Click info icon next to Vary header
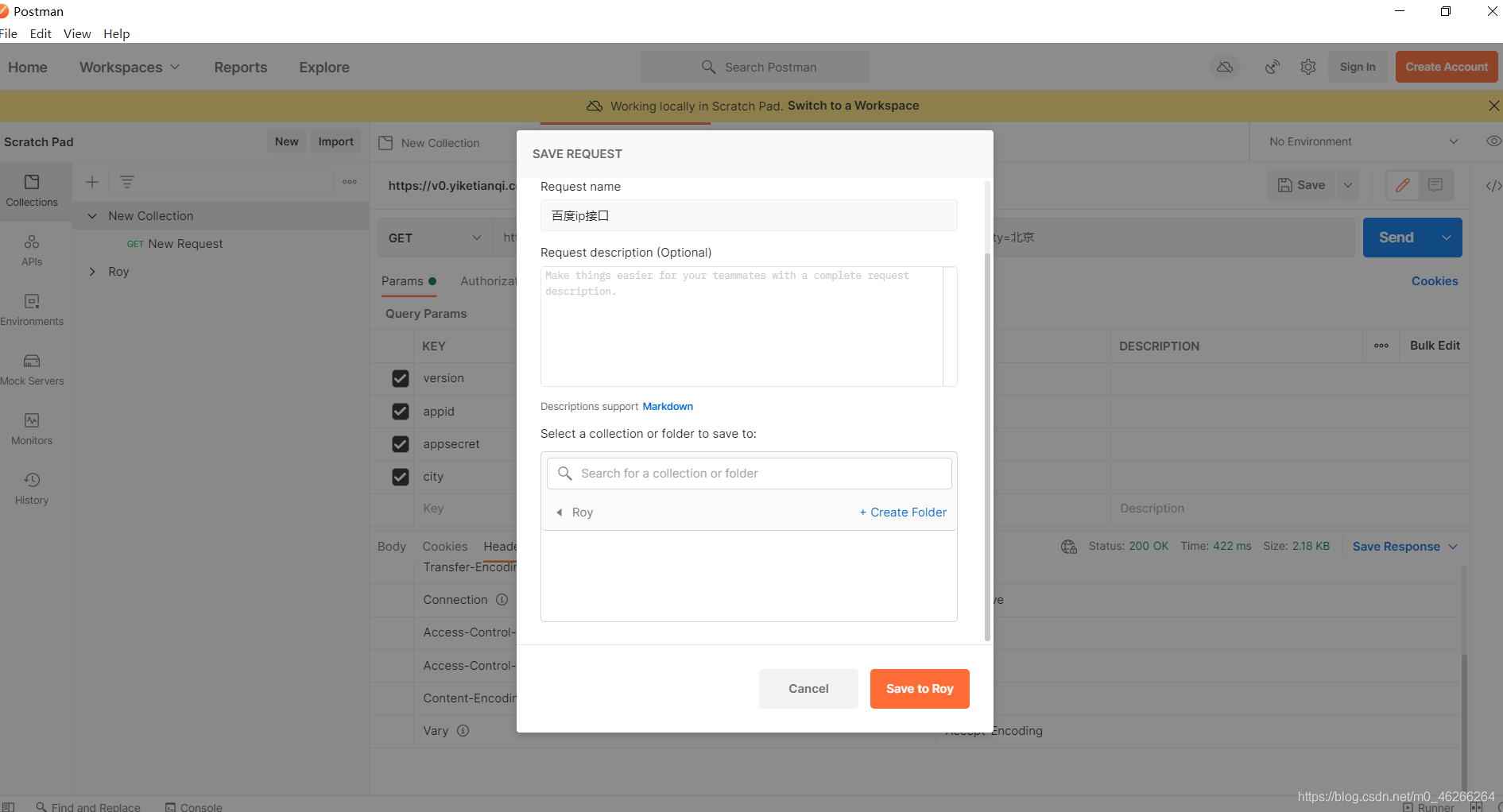The height and width of the screenshot is (812, 1503). pos(463,731)
